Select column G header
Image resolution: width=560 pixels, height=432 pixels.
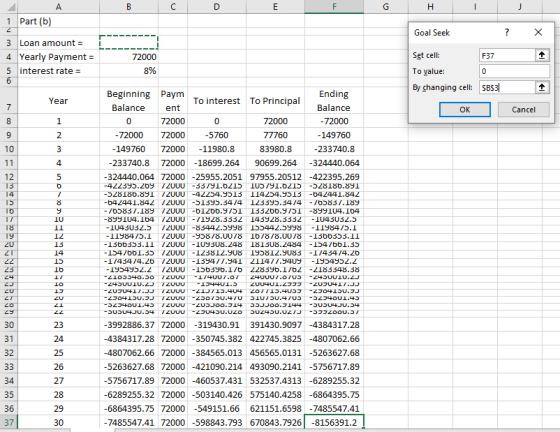(x=386, y=6)
